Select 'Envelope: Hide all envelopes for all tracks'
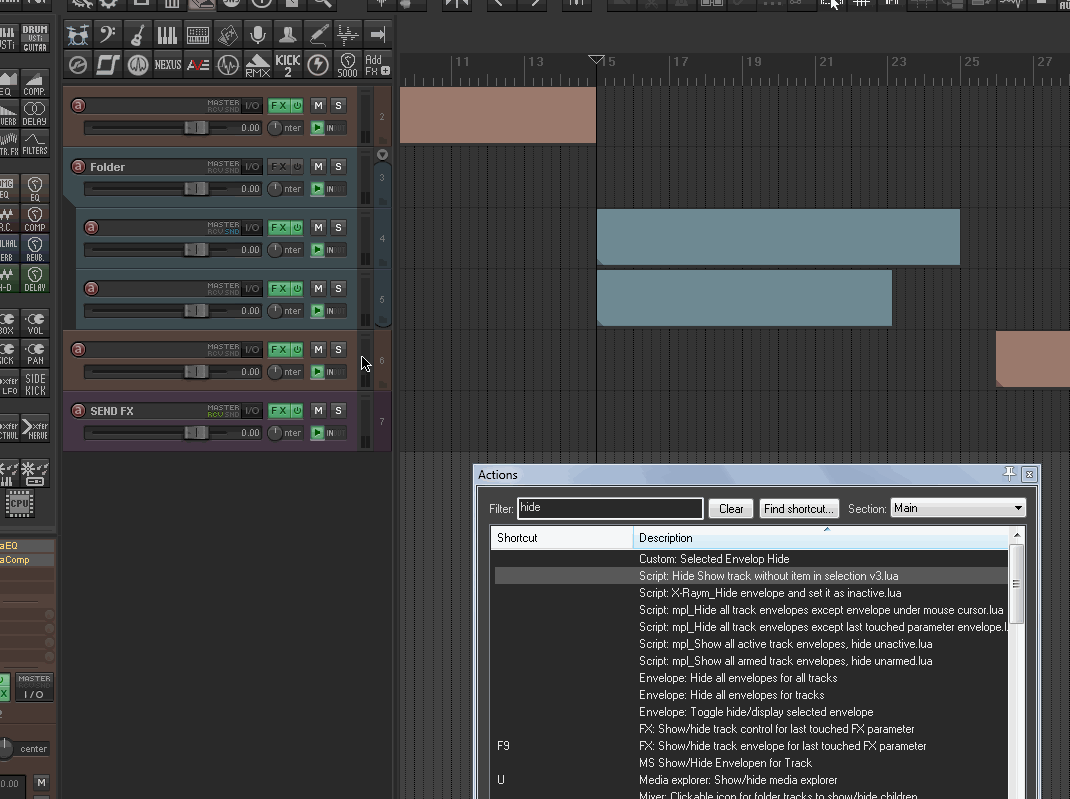Viewport: 1070px width, 799px height. [x=738, y=678]
